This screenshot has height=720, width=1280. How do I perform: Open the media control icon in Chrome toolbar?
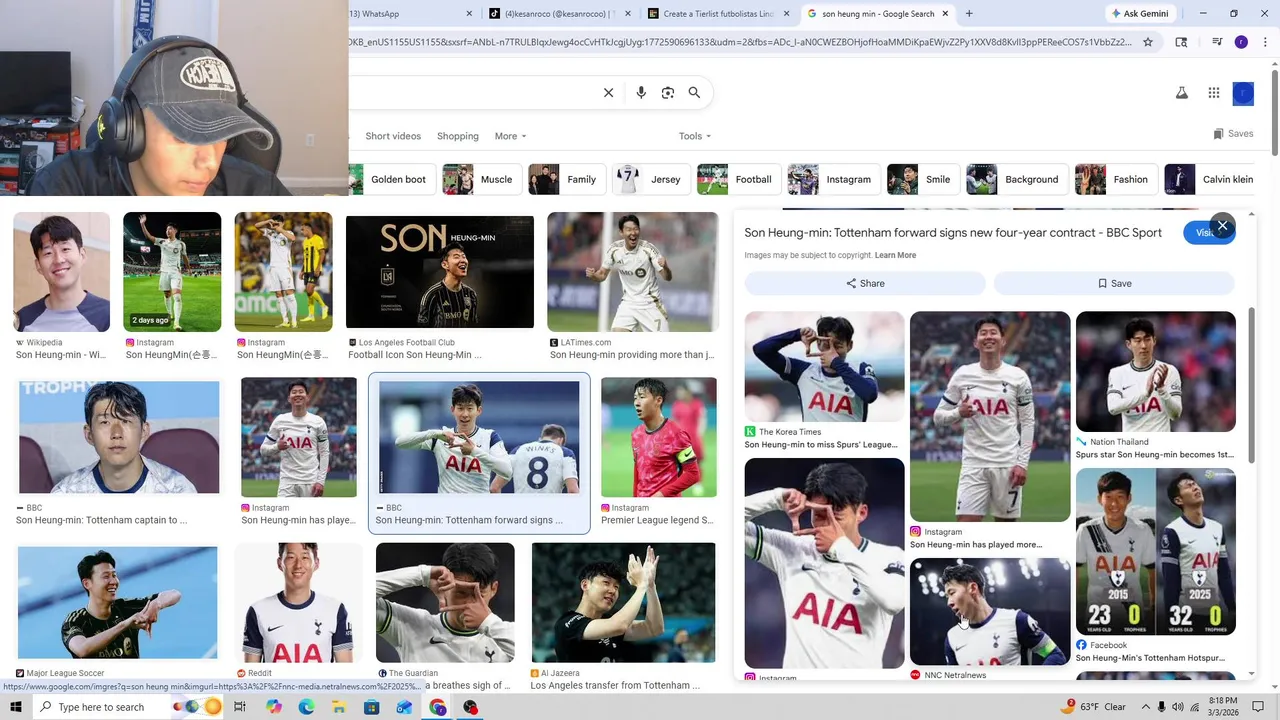(1217, 42)
